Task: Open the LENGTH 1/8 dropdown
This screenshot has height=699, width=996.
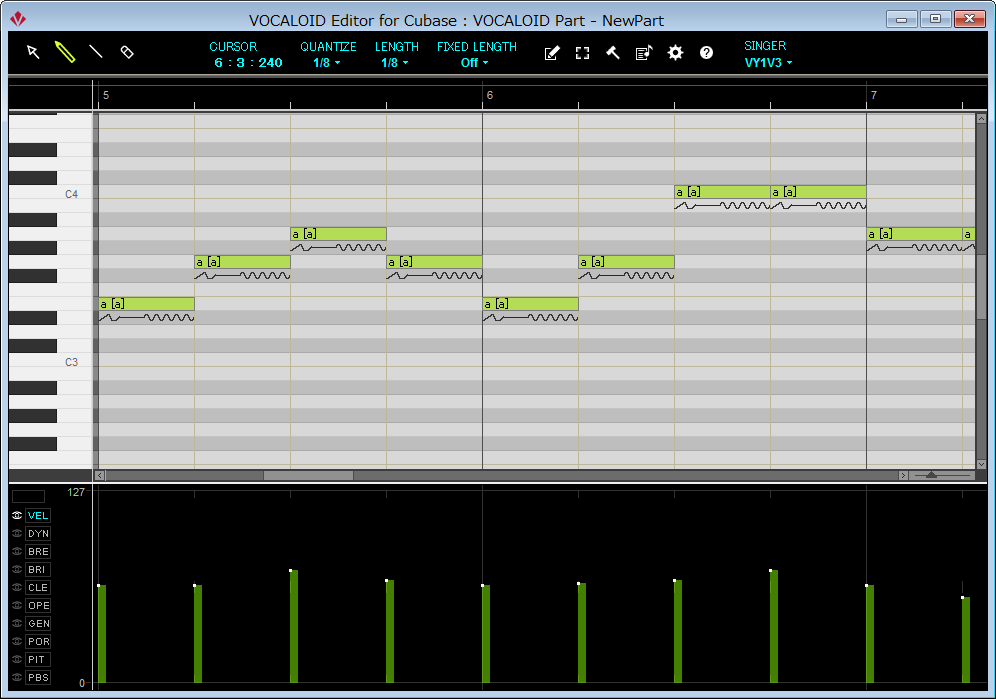Action: point(394,63)
